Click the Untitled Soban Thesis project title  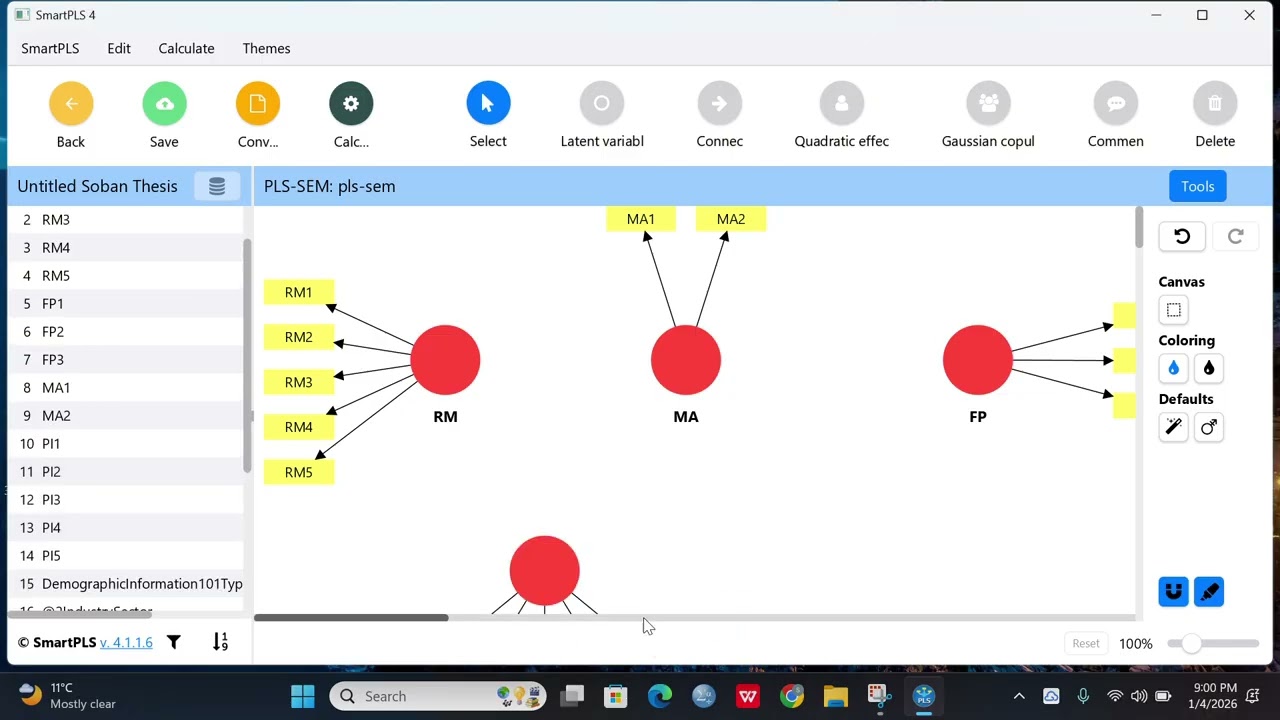pos(97,186)
